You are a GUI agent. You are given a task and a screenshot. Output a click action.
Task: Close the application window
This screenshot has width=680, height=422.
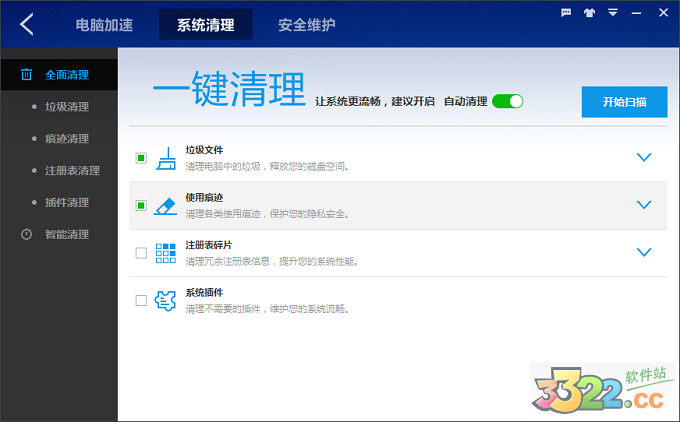(x=663, y=13)
